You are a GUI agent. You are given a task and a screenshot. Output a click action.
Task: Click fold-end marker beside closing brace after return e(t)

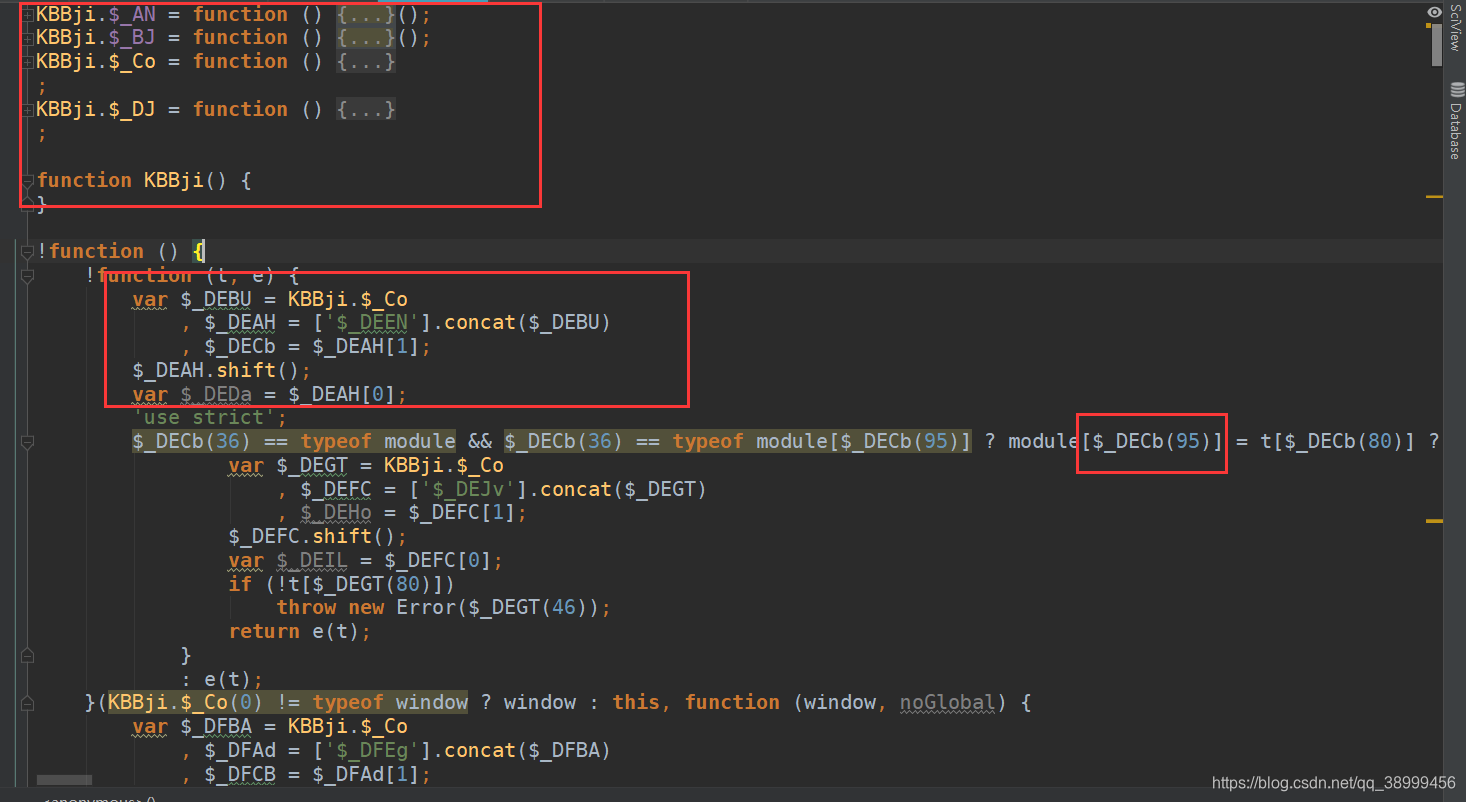point(27,655)
